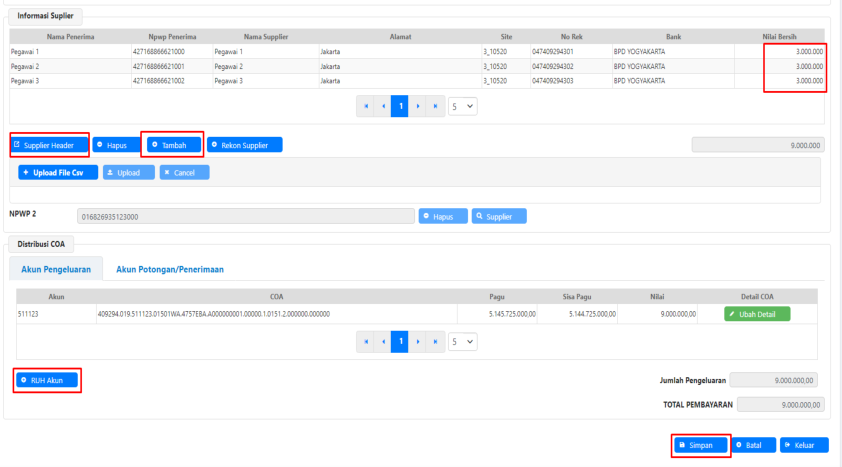Click the NPWP 2 input field

pyautogui.click(x=245, y=216)
